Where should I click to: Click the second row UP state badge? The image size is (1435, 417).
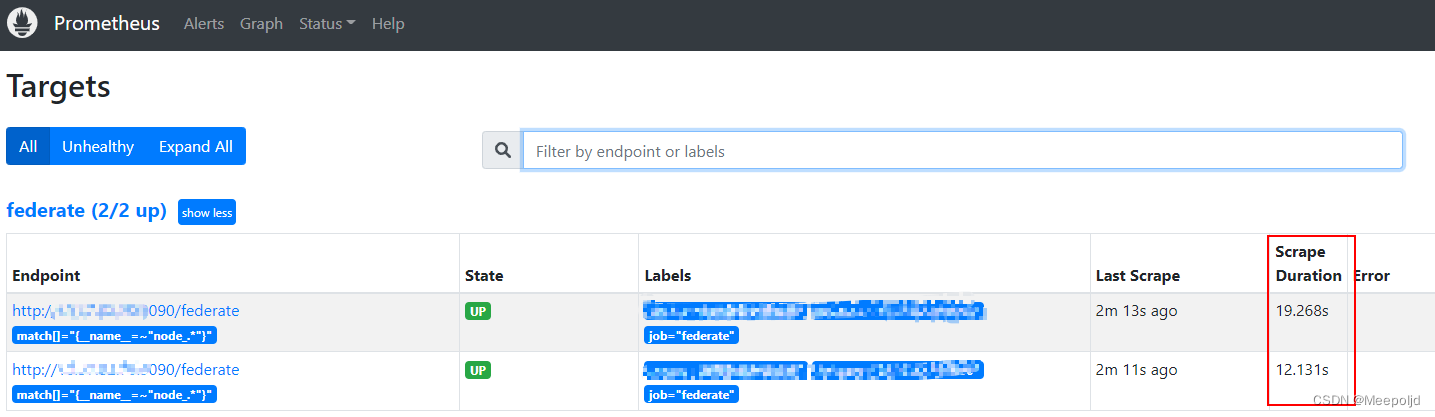(478, 370)
